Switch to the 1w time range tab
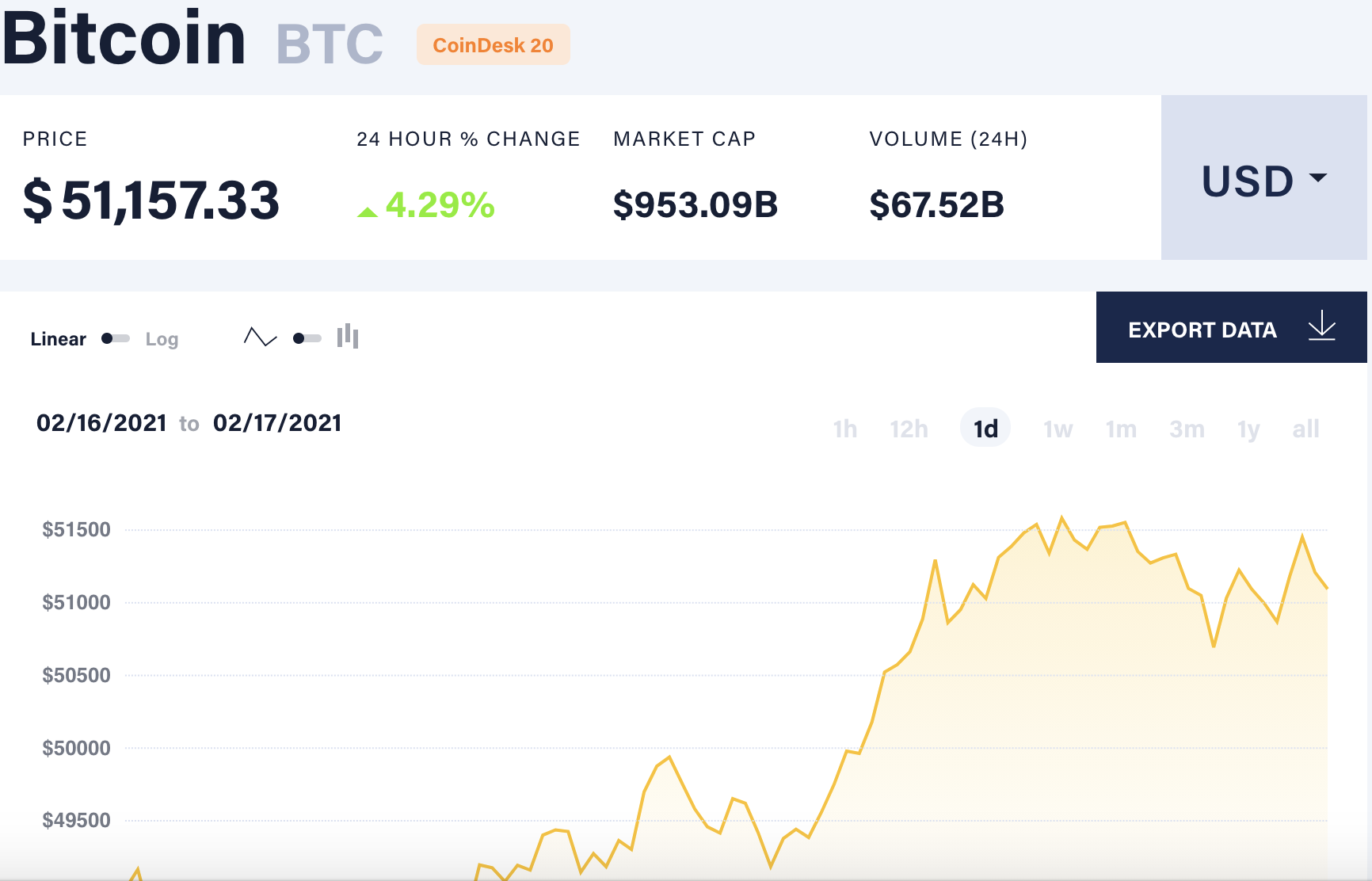1372x881 pixels. coord(1057,429)
